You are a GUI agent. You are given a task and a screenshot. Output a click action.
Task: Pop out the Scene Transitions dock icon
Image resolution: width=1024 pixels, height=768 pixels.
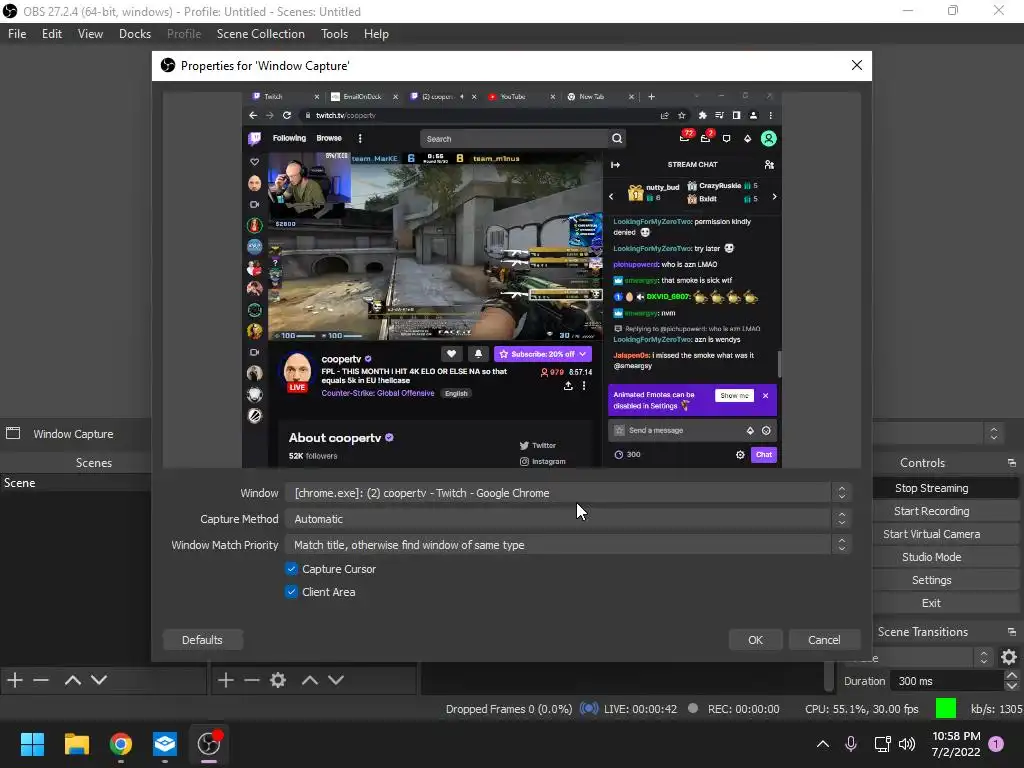1012,632
